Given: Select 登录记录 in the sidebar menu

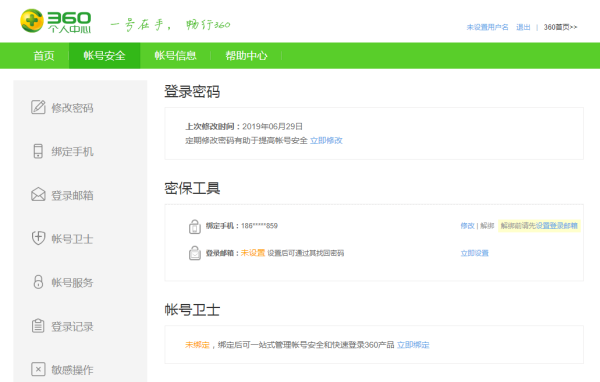Looking at the screenshot, I should coord(72,326).
